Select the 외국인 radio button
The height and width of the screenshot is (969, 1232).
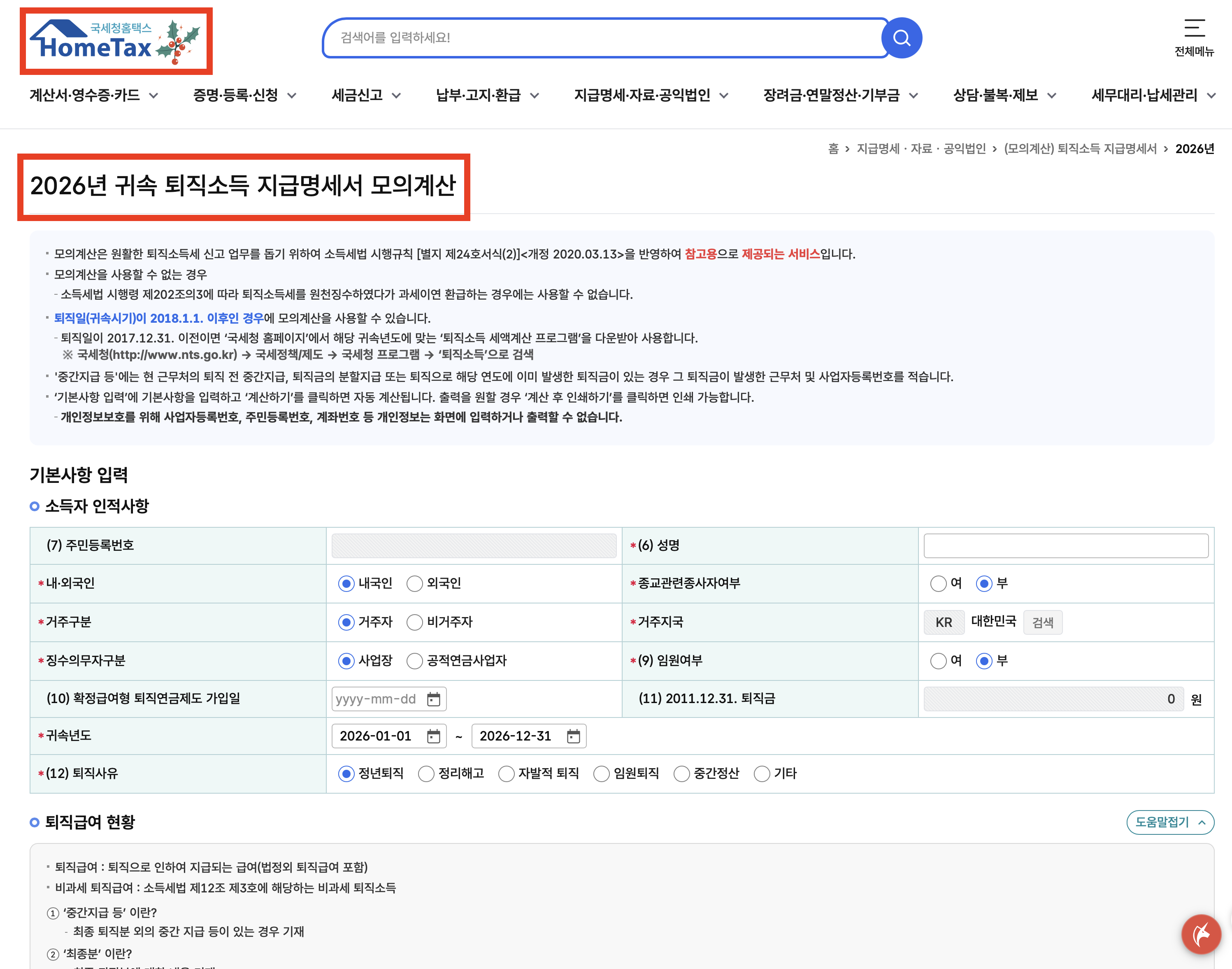pyautogui.click(x=415, y=583)
